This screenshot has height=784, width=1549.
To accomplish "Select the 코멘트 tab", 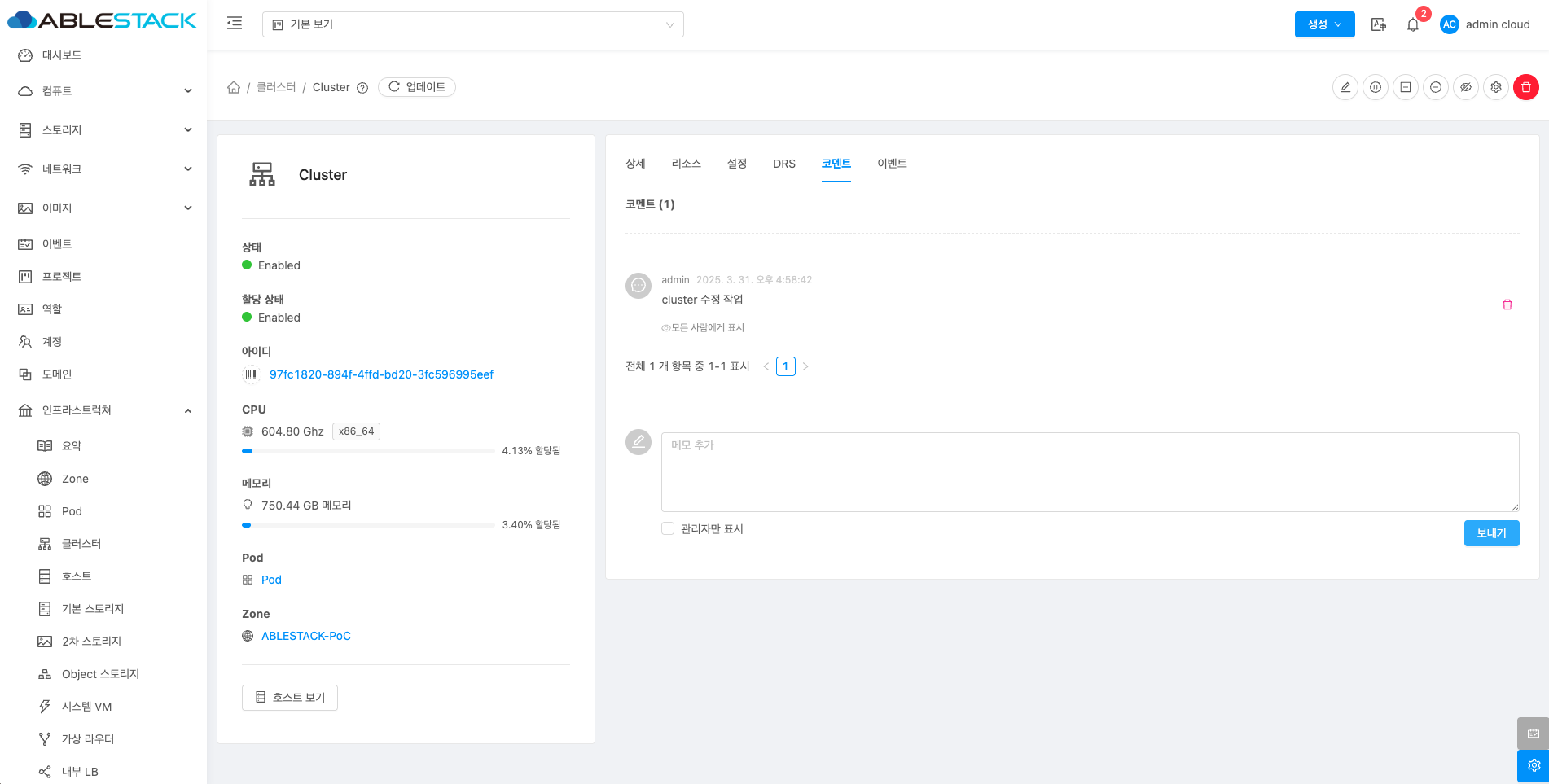I will (836, 164).
